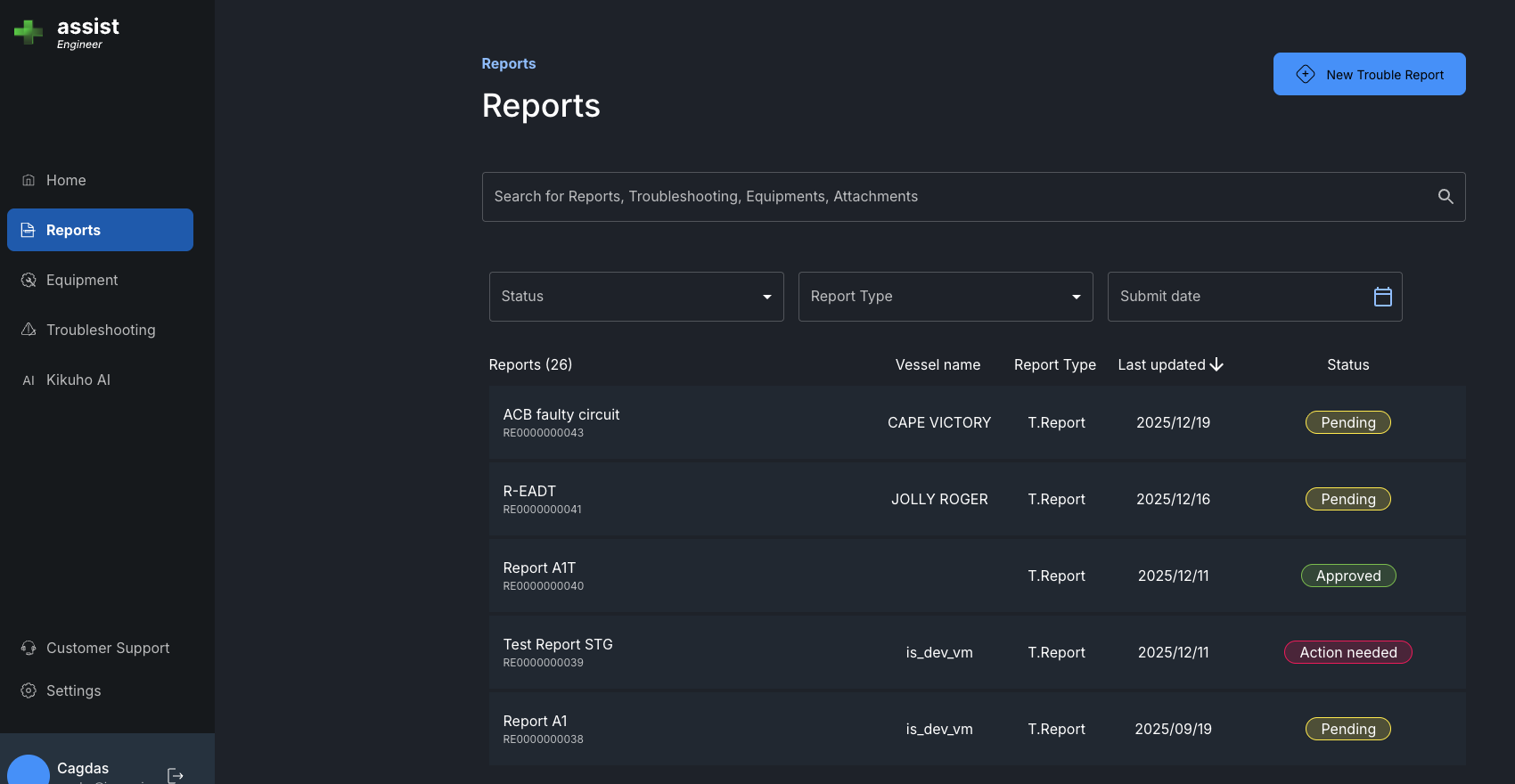Open the Submit date calendar icon
The width and height of the screenshot is (1515, 784).
click(x=1382, y=297)
